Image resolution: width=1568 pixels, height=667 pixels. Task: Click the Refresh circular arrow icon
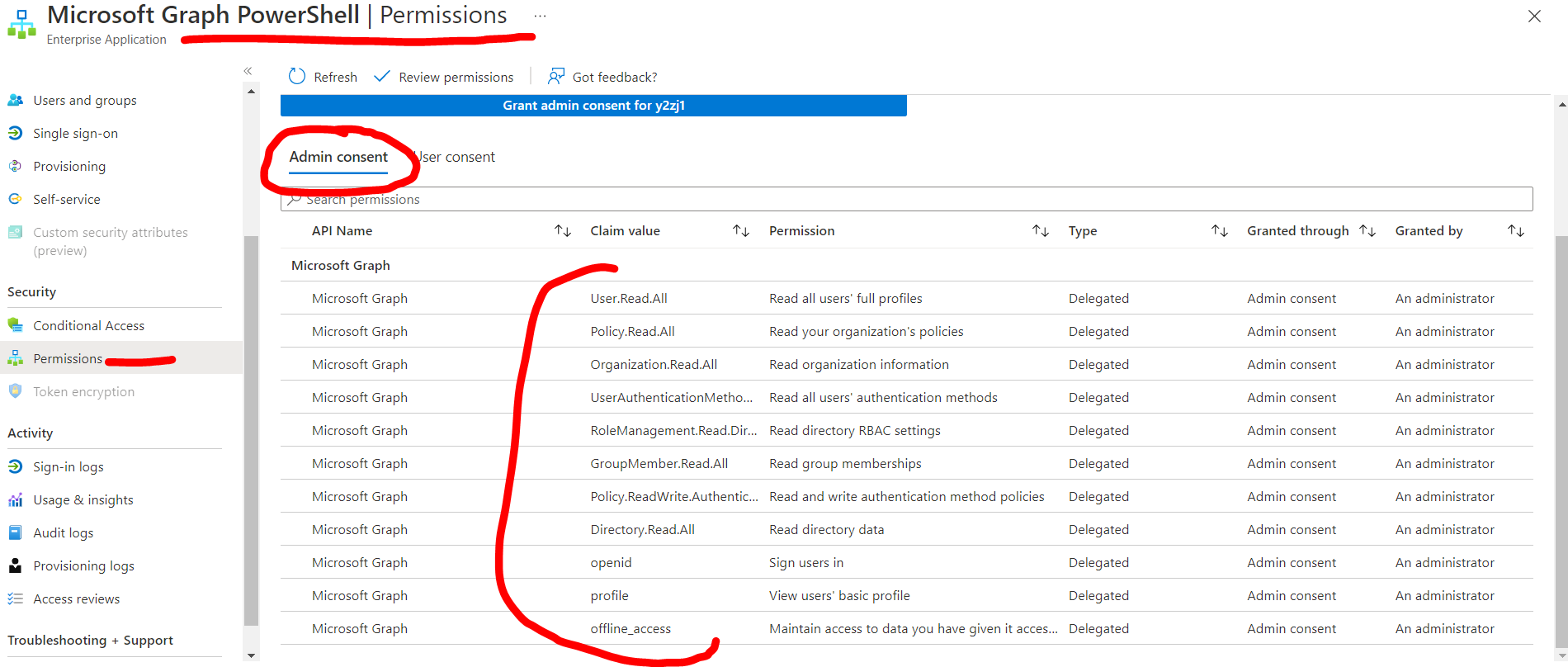click(297, 77)
